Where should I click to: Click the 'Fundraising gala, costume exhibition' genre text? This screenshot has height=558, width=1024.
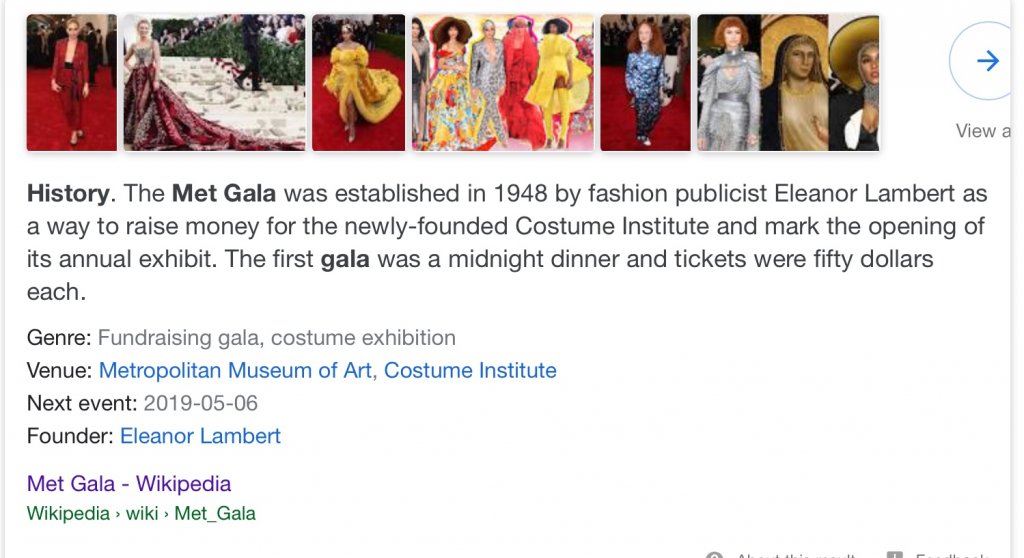pos(276,338)
